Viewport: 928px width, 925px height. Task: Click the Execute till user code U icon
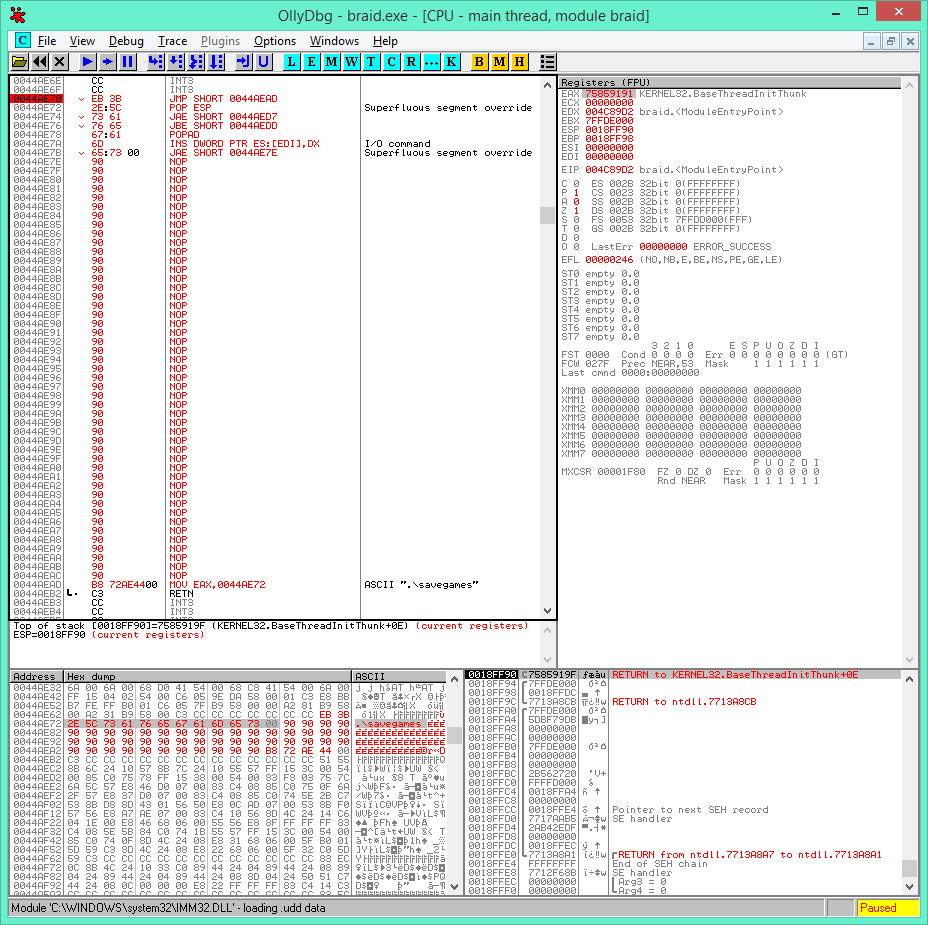[264, 62]
